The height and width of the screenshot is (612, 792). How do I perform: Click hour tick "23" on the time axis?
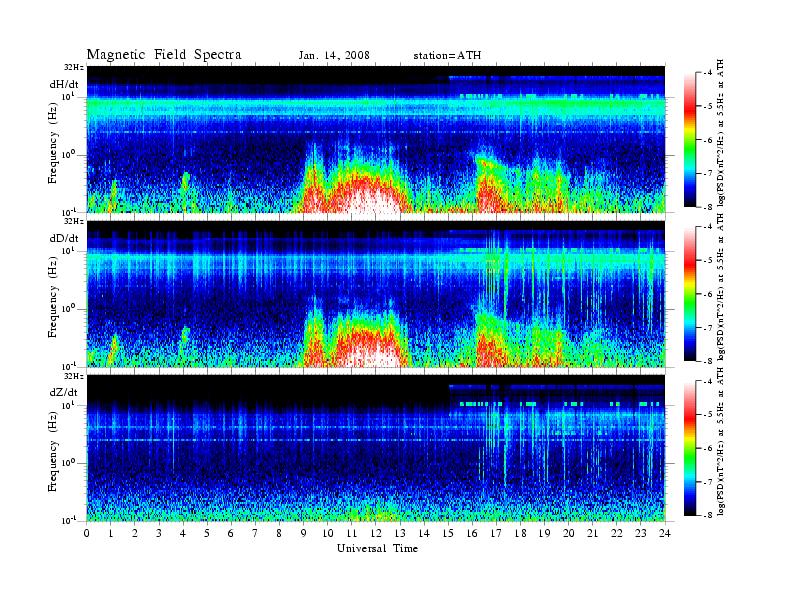click(641, 533)
